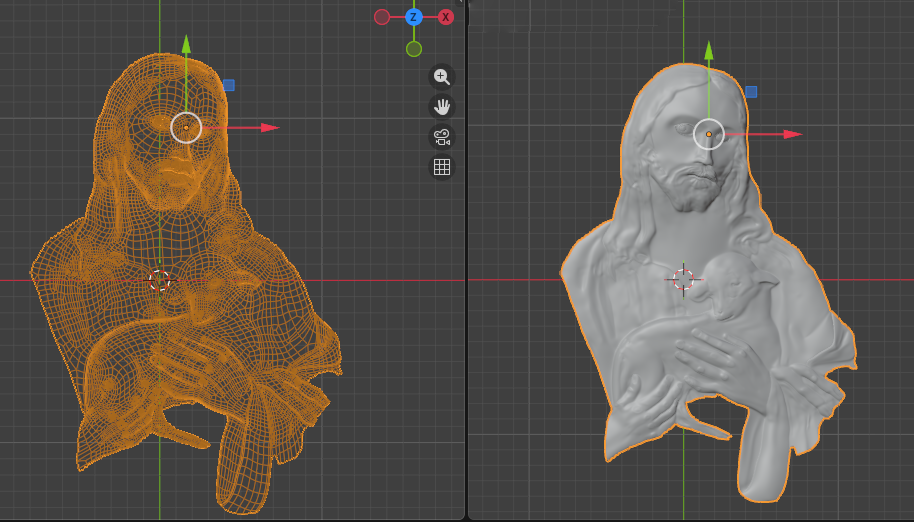Toggle the camera view icon

(x=442, y=136)
